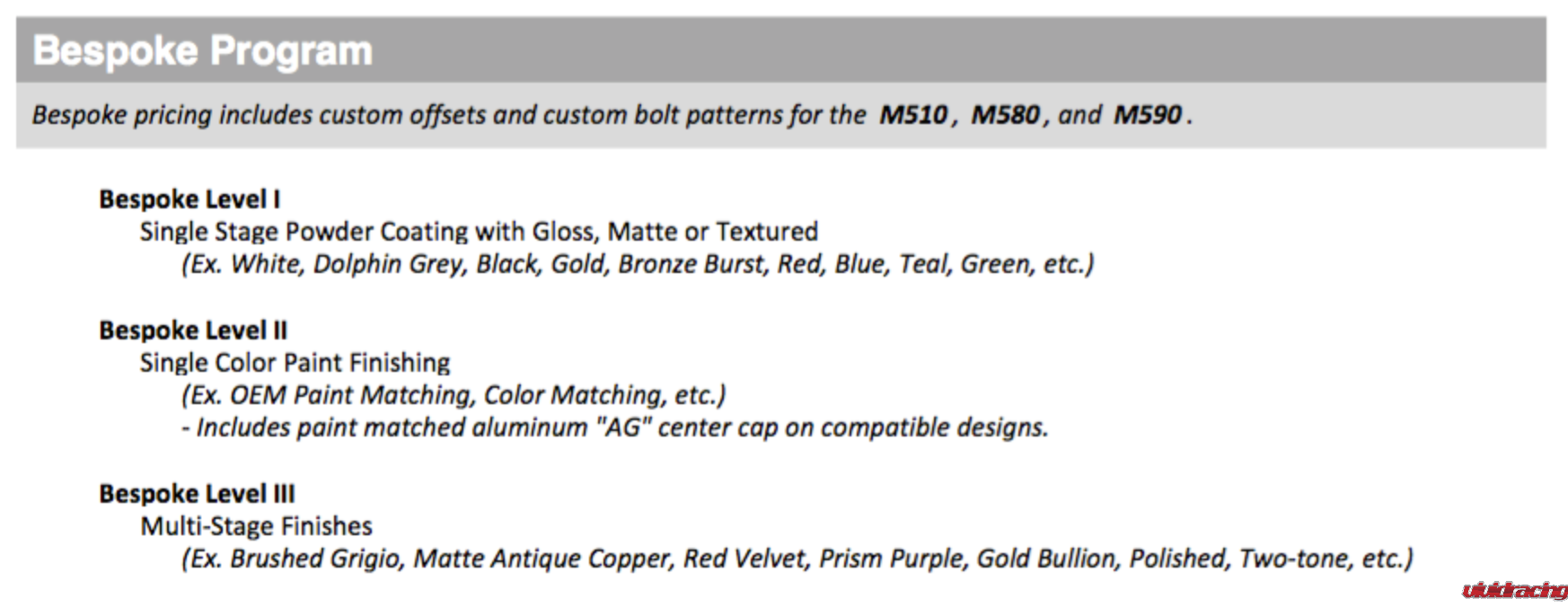Click the vividracing watermark logo
Viewport: 1568px width, 607px height.
[x=1514, y=590]
